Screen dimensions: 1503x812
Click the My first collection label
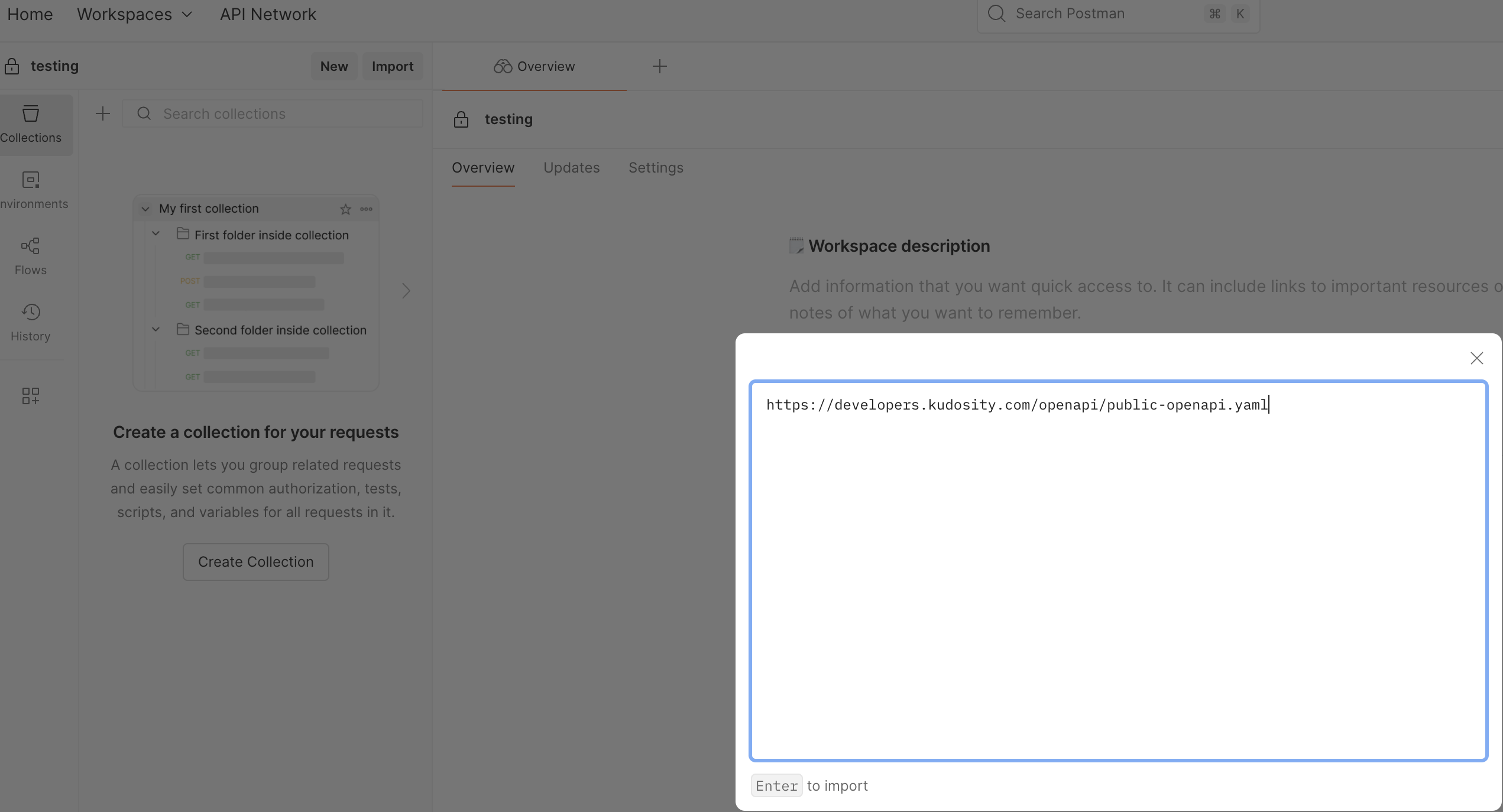(209, 209)
